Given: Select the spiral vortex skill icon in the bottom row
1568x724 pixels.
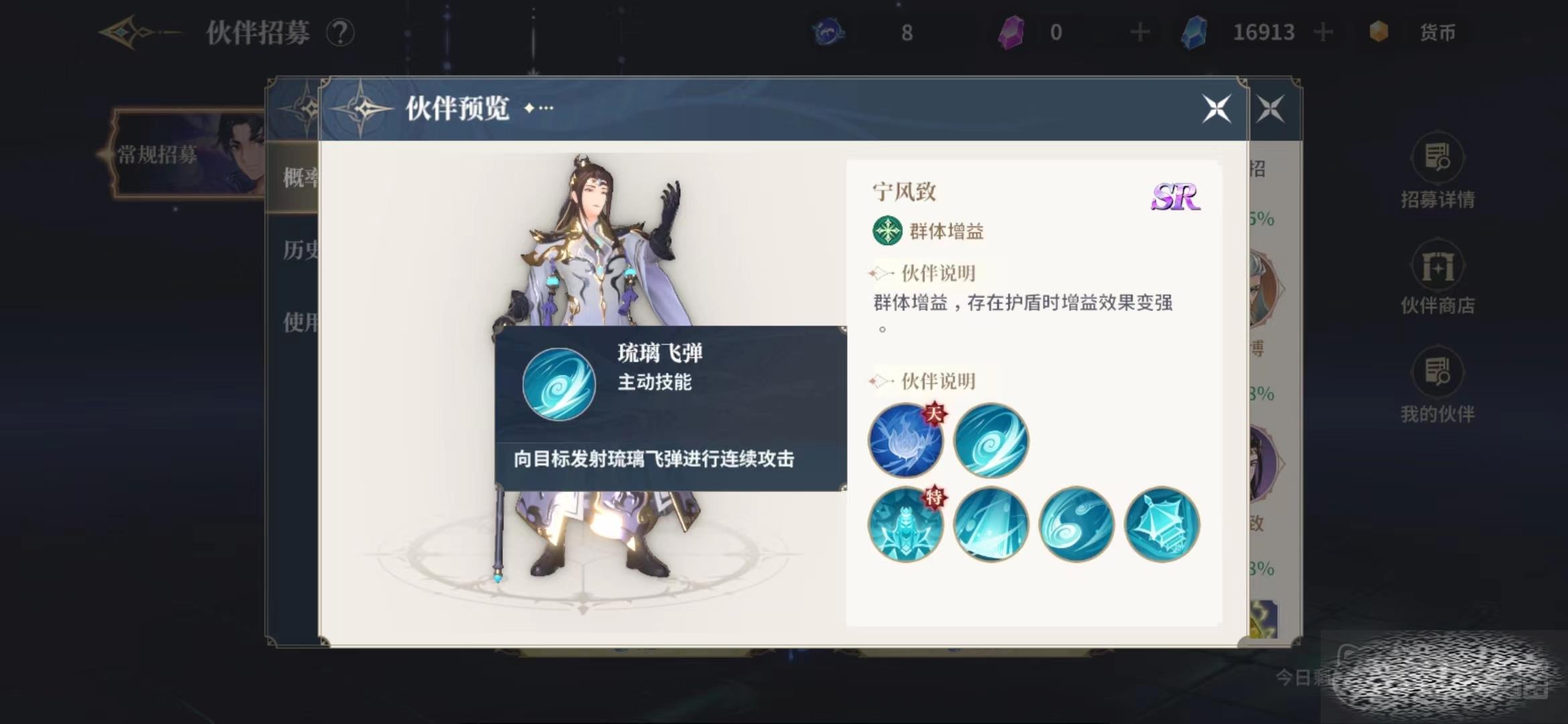Looking at the screenshot, I should tap(1076, 524).
